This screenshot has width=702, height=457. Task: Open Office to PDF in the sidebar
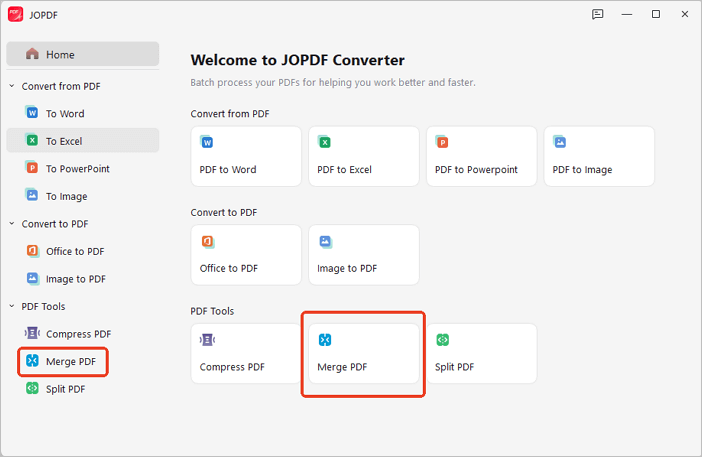click(x=83, y=251)
